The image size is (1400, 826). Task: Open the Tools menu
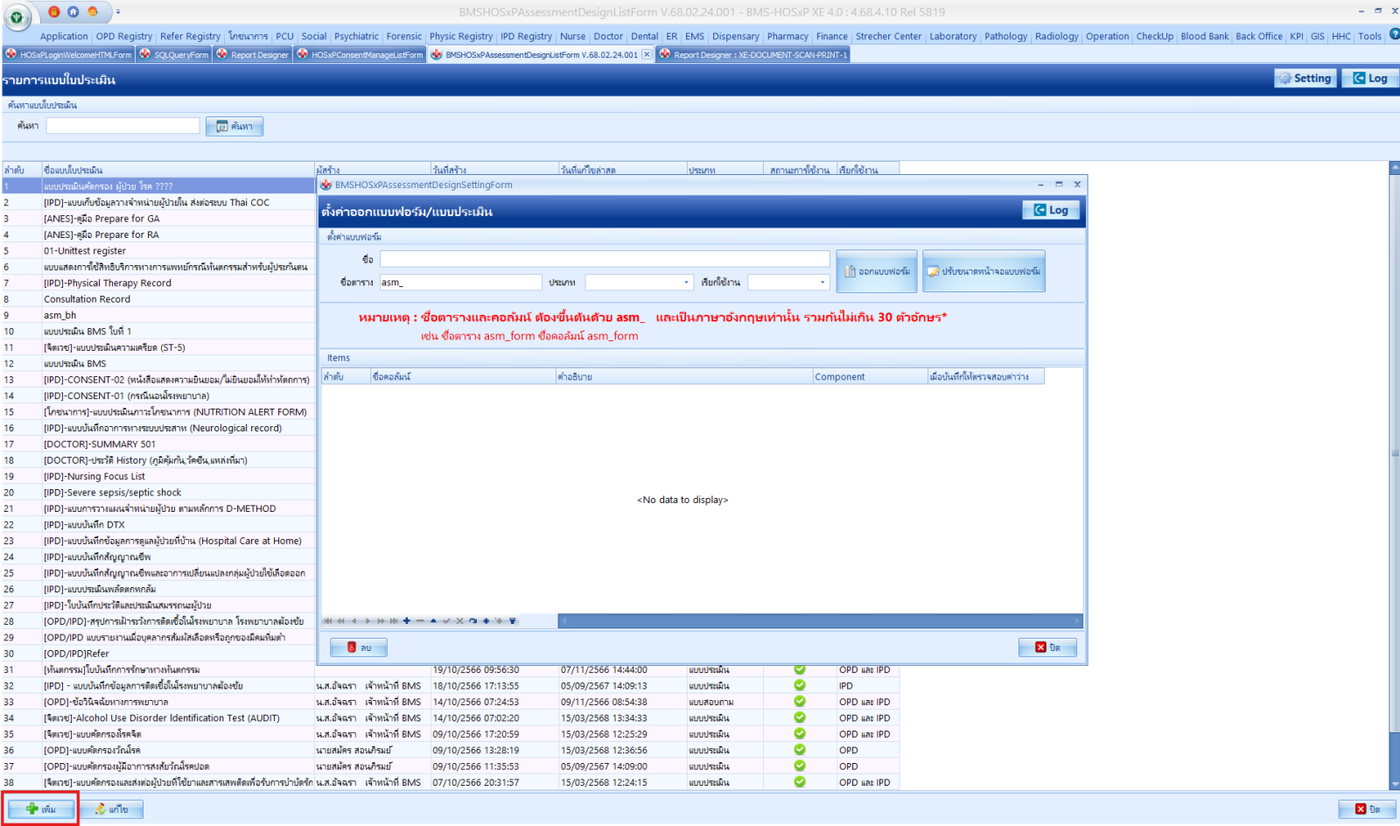[1370, 36]
